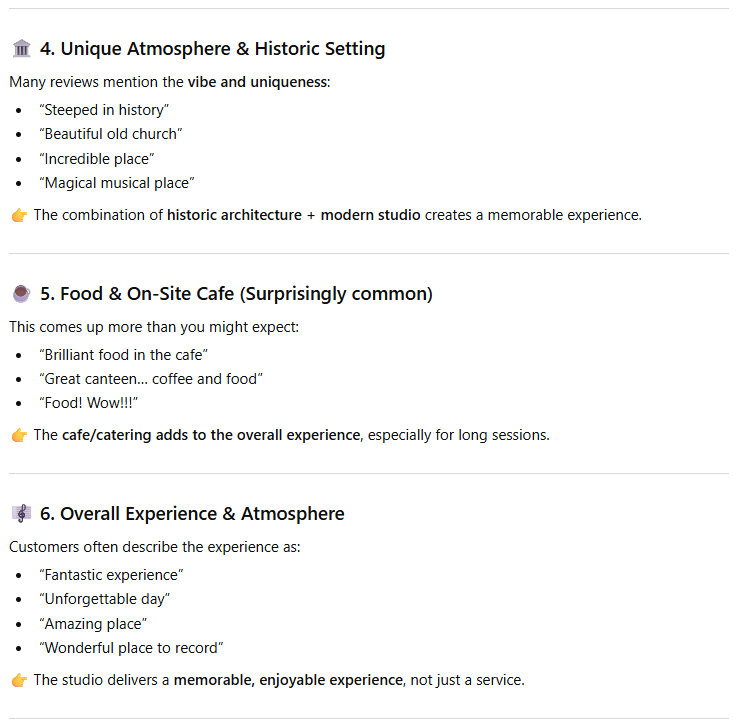Screen dimensions: 737x727
Task: Click the 'Food & On-Site Cafe' heading
Action: (x=236, y=294)
